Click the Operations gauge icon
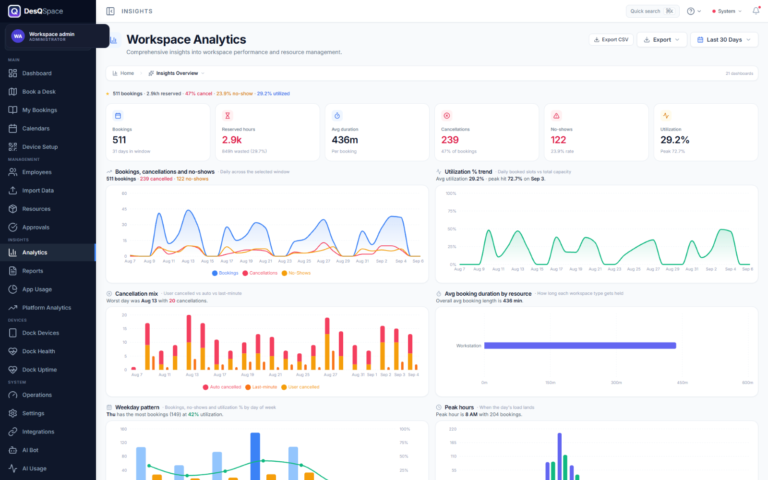 [x=13, y=395]
